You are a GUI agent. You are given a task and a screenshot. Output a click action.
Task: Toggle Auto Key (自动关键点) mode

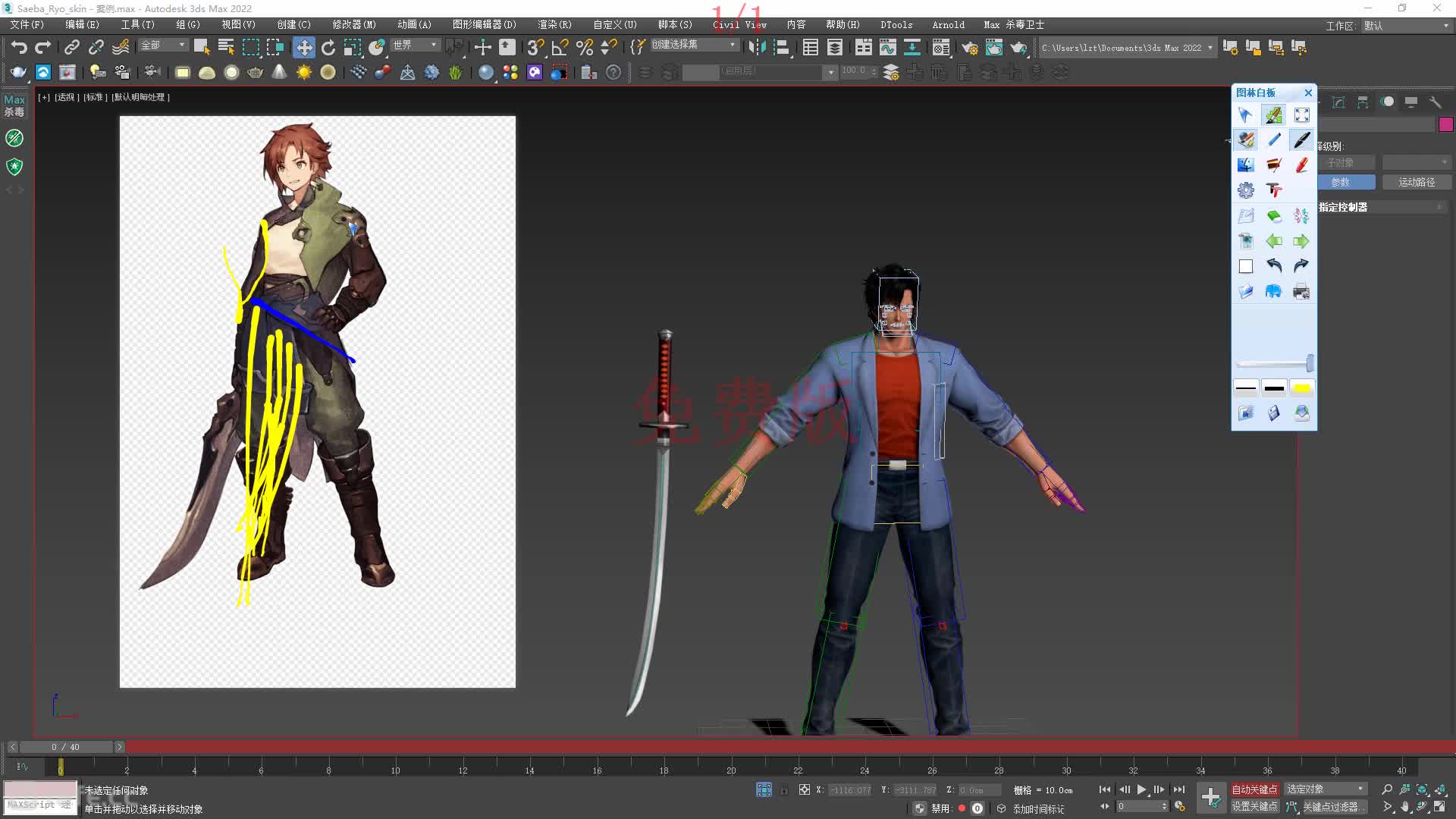pos(1254,789)
